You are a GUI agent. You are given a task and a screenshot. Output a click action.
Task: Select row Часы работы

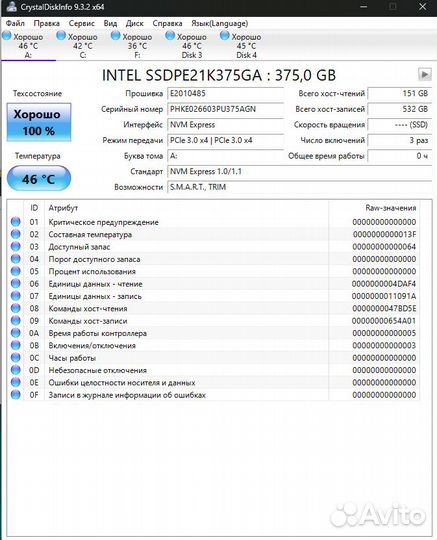point(214,358)
